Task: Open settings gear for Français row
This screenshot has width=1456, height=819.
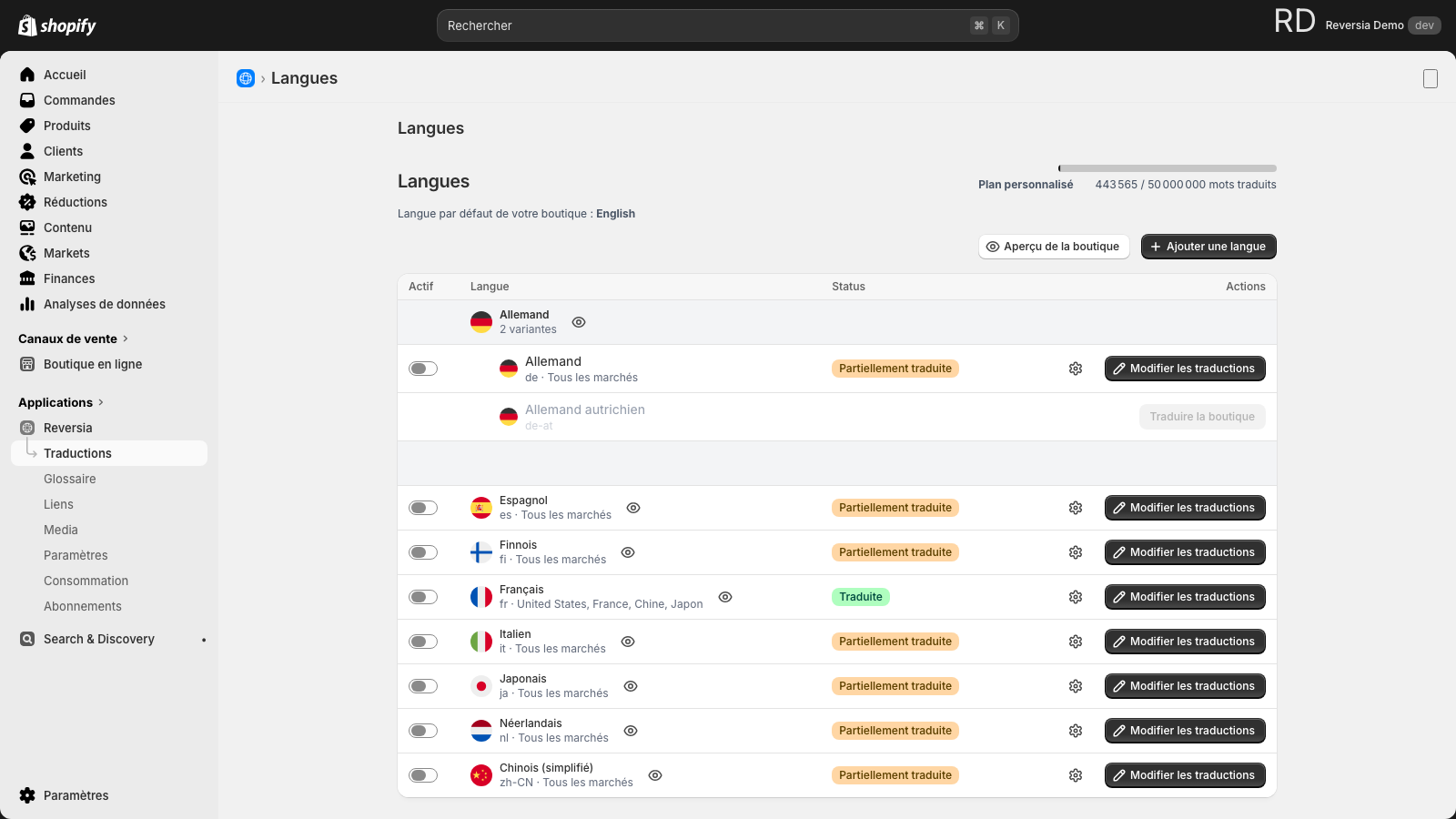Action: pyautogui.click(x=1076, y=597)
